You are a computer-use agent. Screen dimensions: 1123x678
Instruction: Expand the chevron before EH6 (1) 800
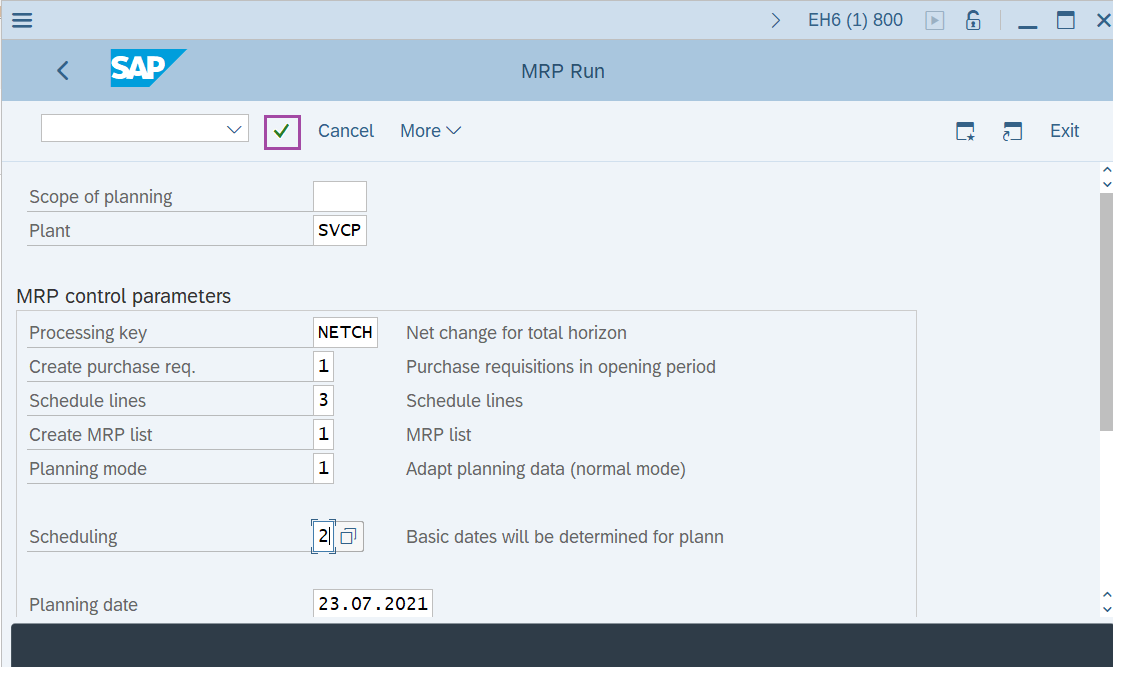pyautogui.click(x=777, y=18)
